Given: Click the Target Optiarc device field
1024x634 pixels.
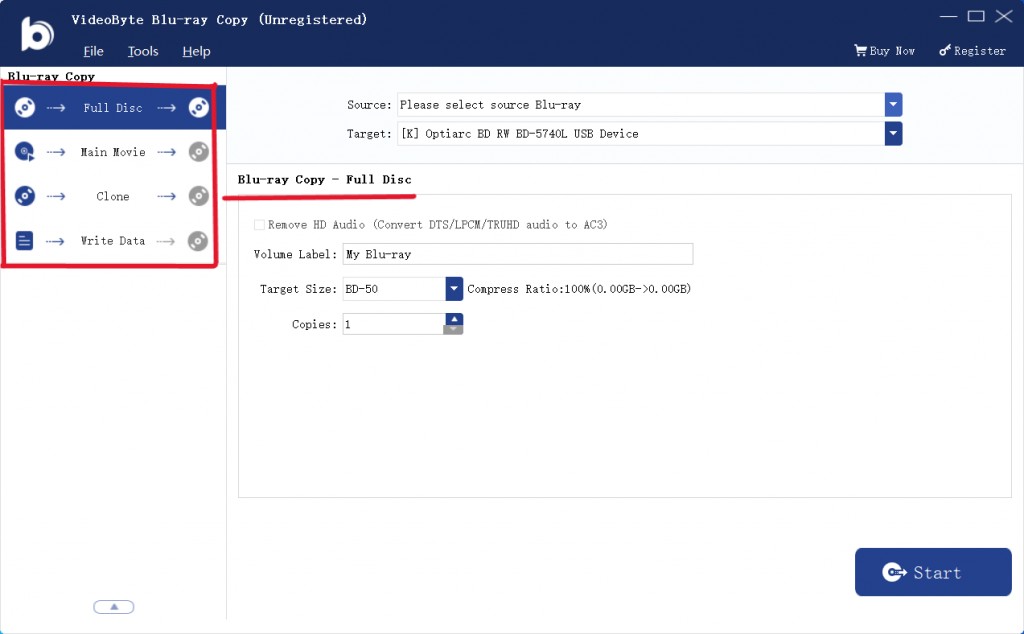Looking at the screenshot, I should pyautogui.click(x=641, y=134).
